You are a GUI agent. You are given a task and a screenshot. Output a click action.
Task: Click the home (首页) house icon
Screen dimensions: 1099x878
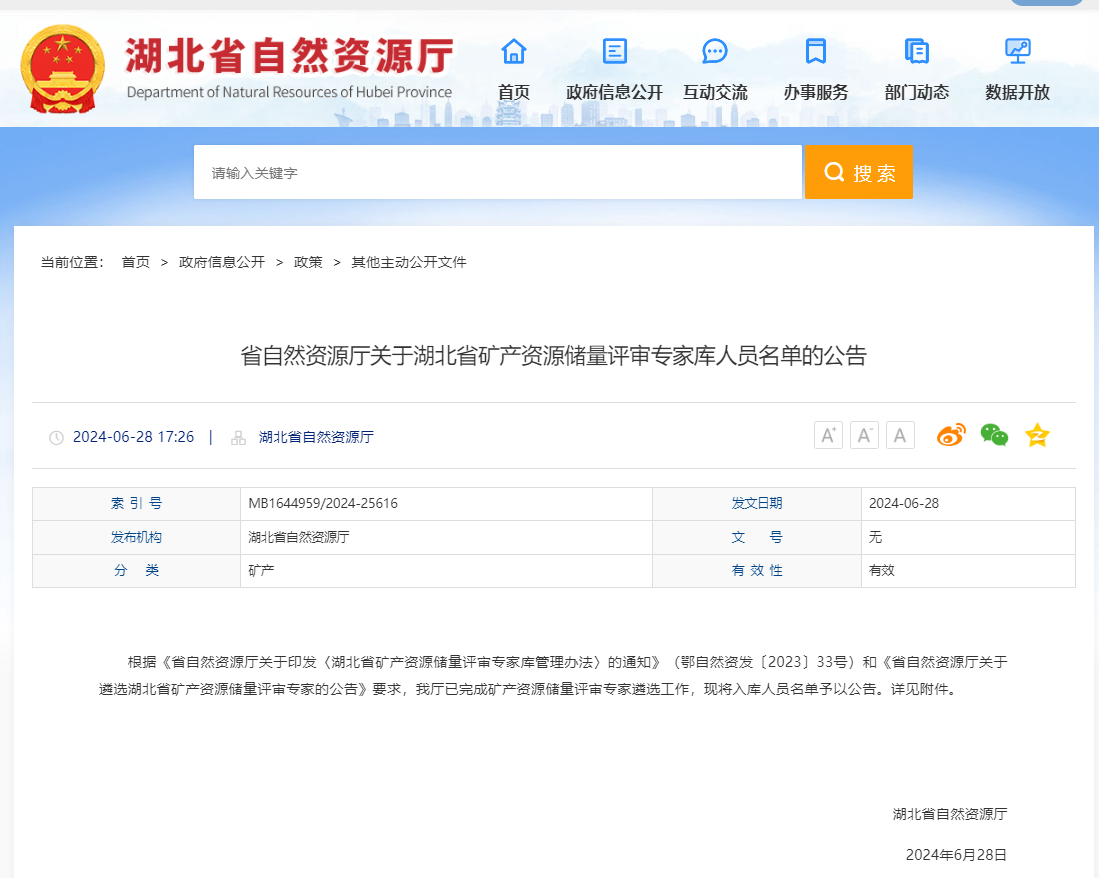pos(514,51)
